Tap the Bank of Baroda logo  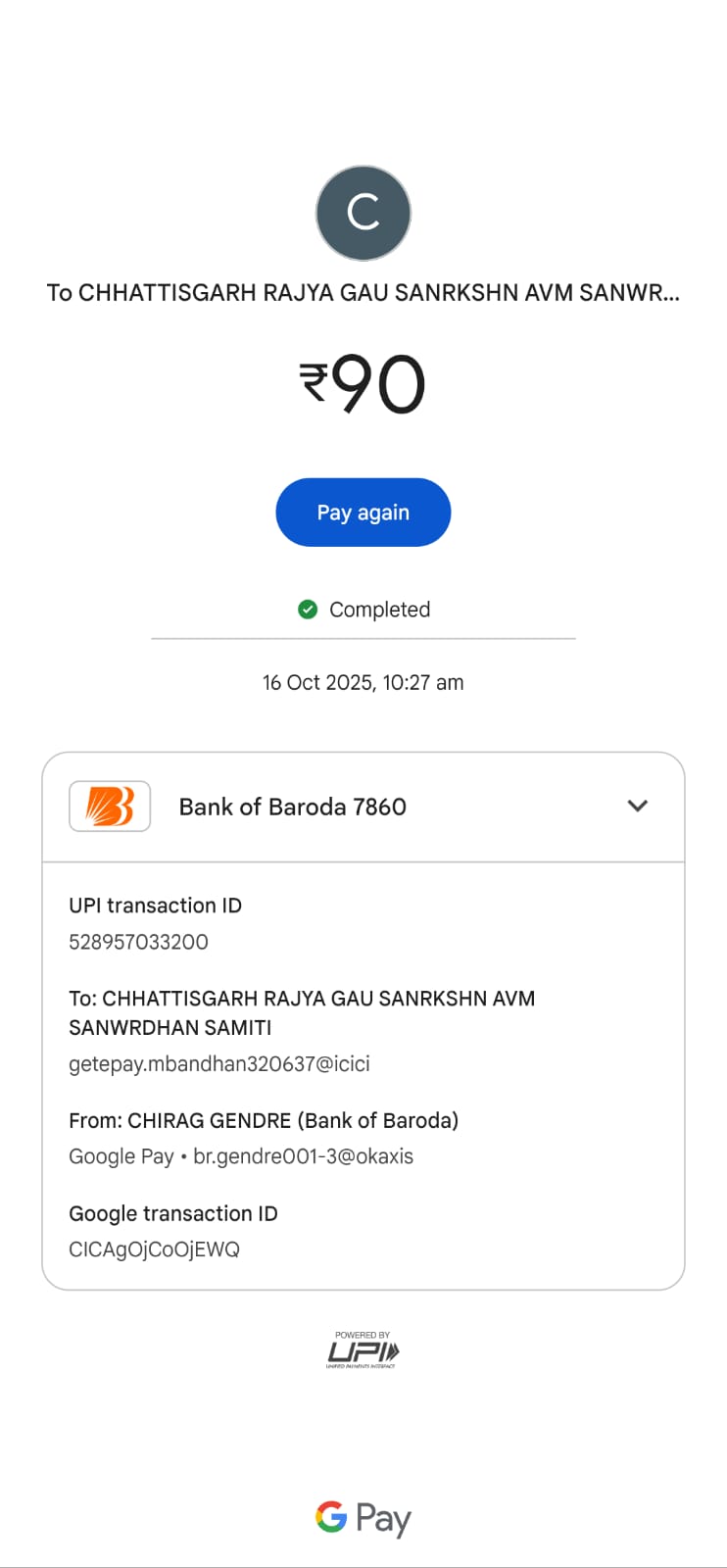tap(110, 807)
